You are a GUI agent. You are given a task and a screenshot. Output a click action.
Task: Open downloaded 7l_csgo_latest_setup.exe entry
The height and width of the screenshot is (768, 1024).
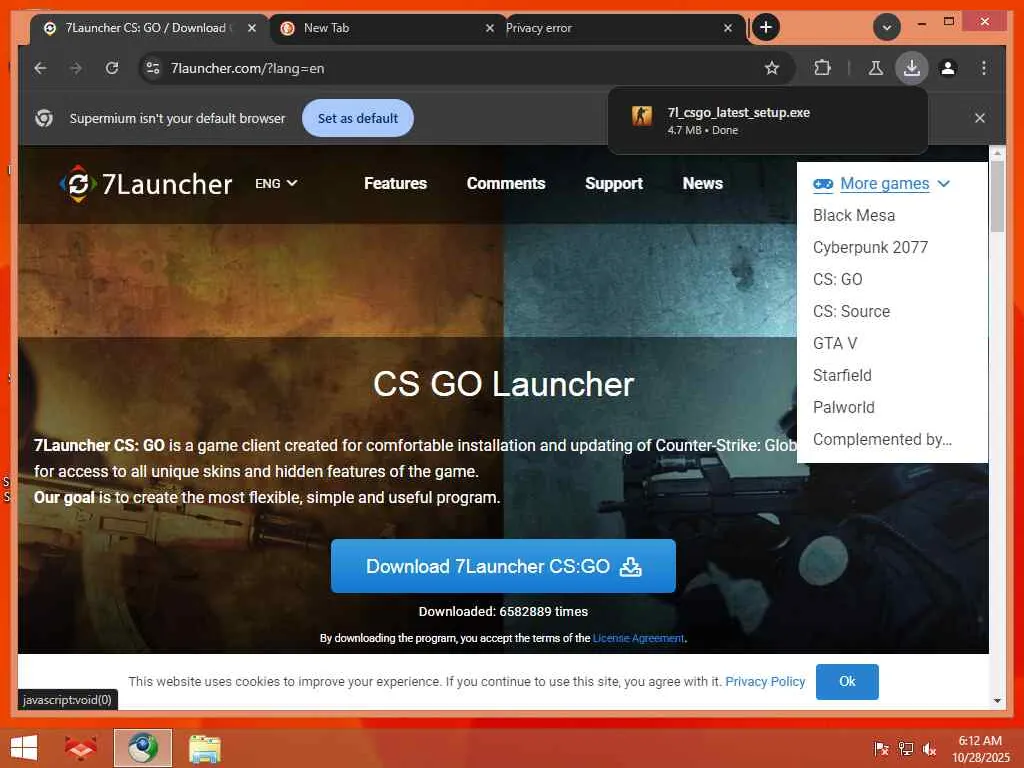pos(768,121)
